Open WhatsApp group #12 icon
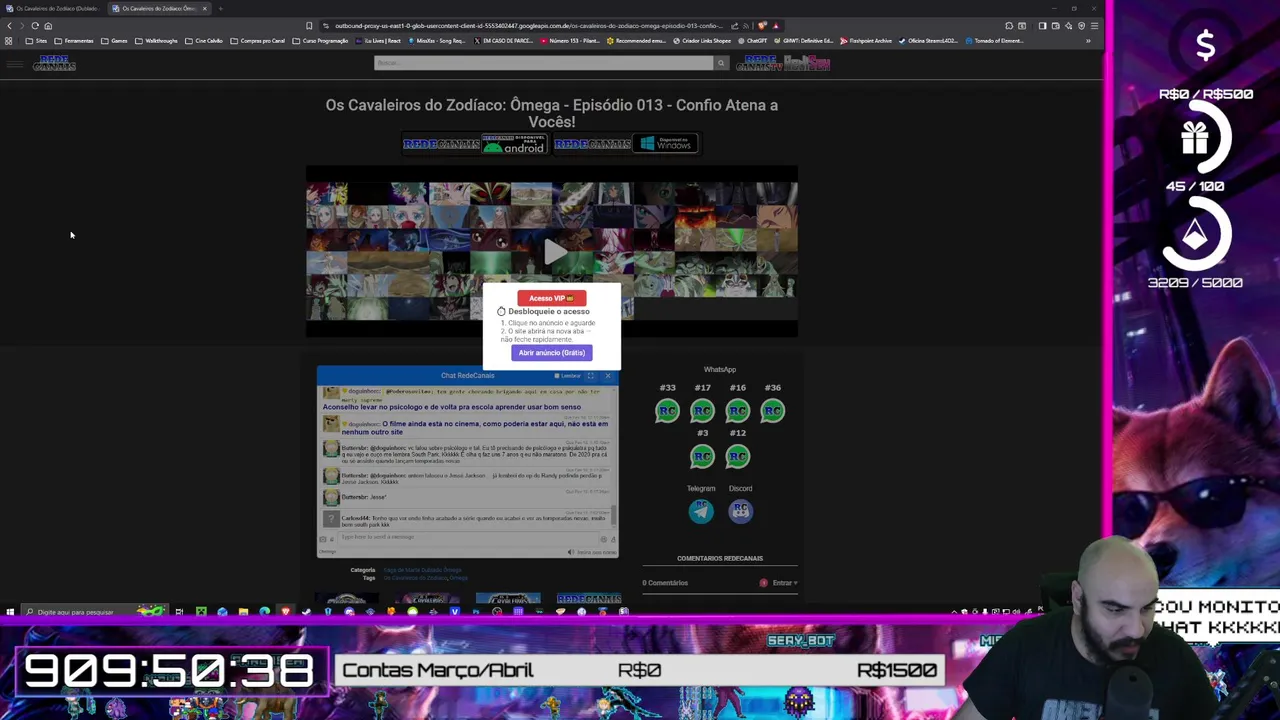Image resolution: width=1280 pixels, height=720 pixels. (x=737, y=456)
